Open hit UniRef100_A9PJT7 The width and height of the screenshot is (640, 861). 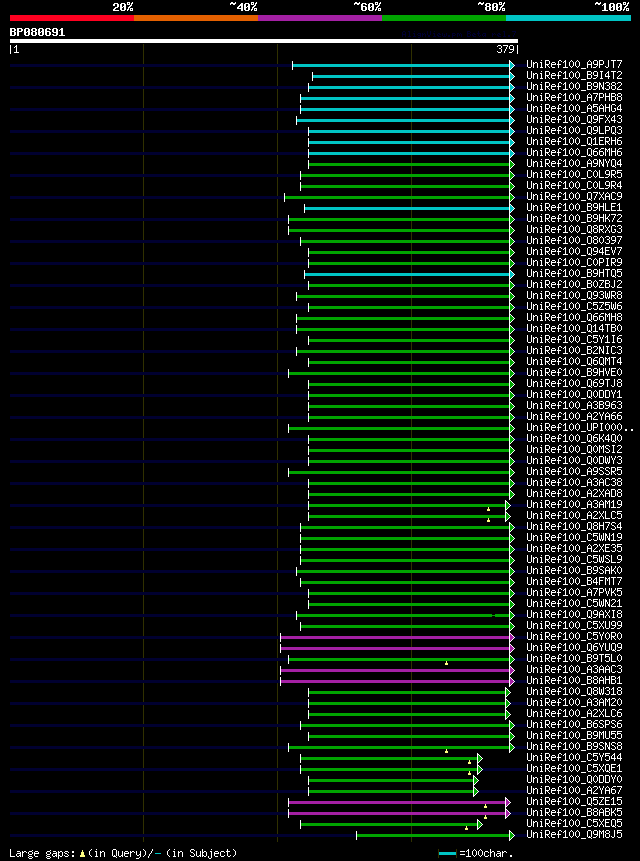(x=574, y=65)
